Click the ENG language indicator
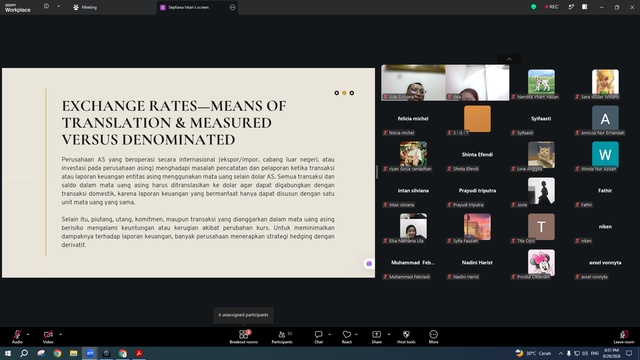Viewport: 640px width, 360px height. (595, 353)
